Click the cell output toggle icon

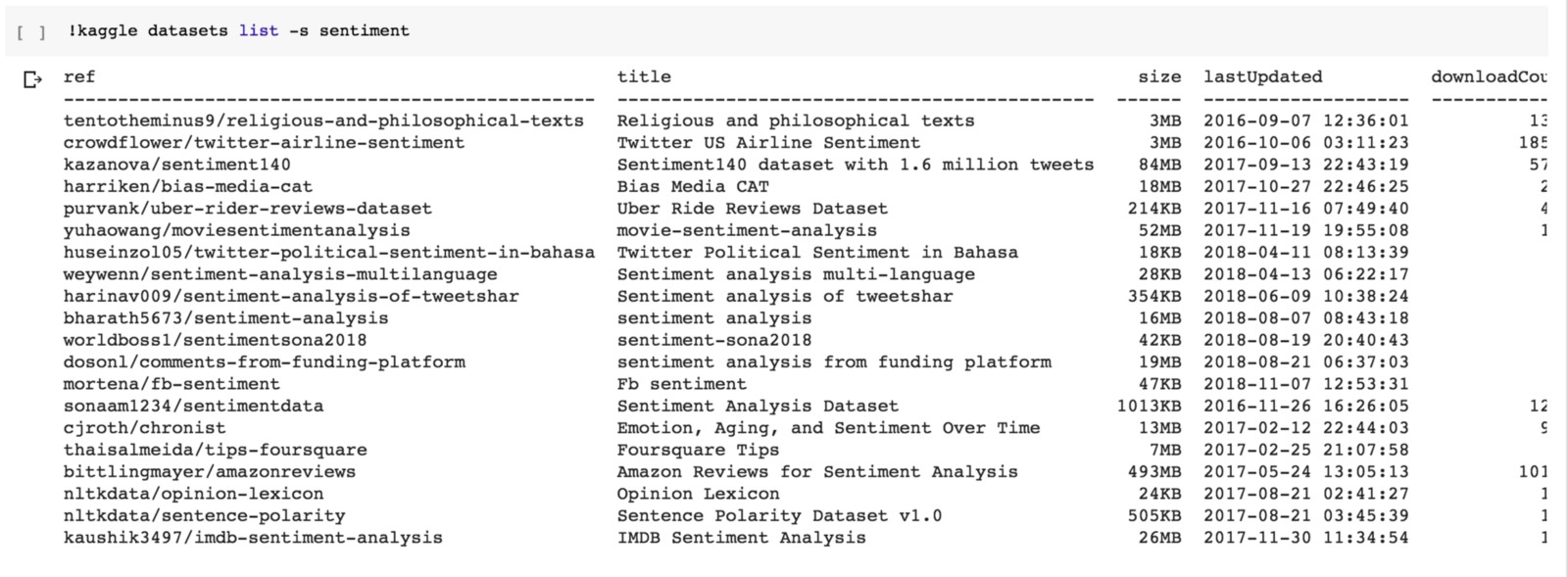[x=32, y=79]
